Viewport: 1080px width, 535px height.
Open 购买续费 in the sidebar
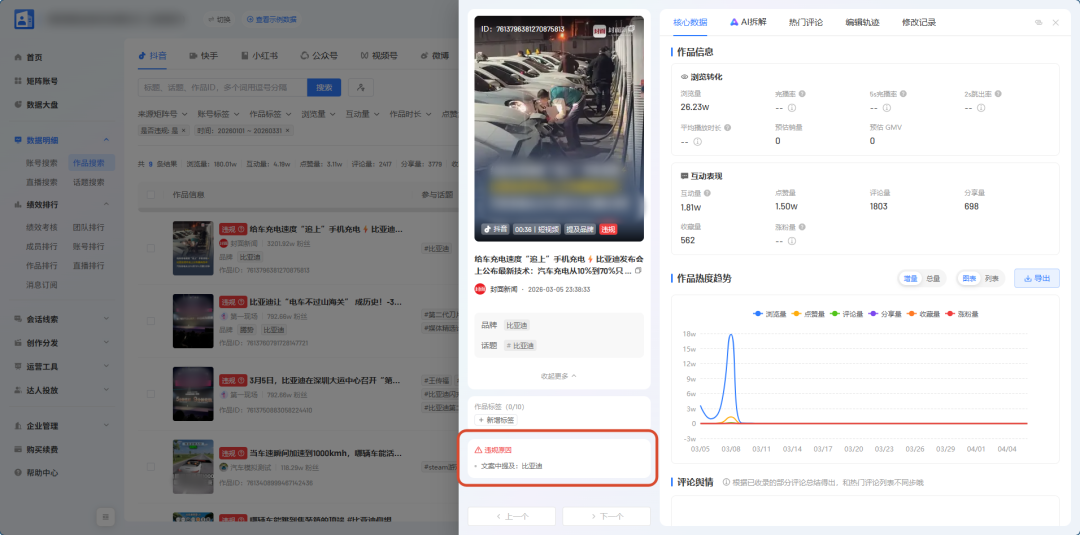click(x=41, y=450)
